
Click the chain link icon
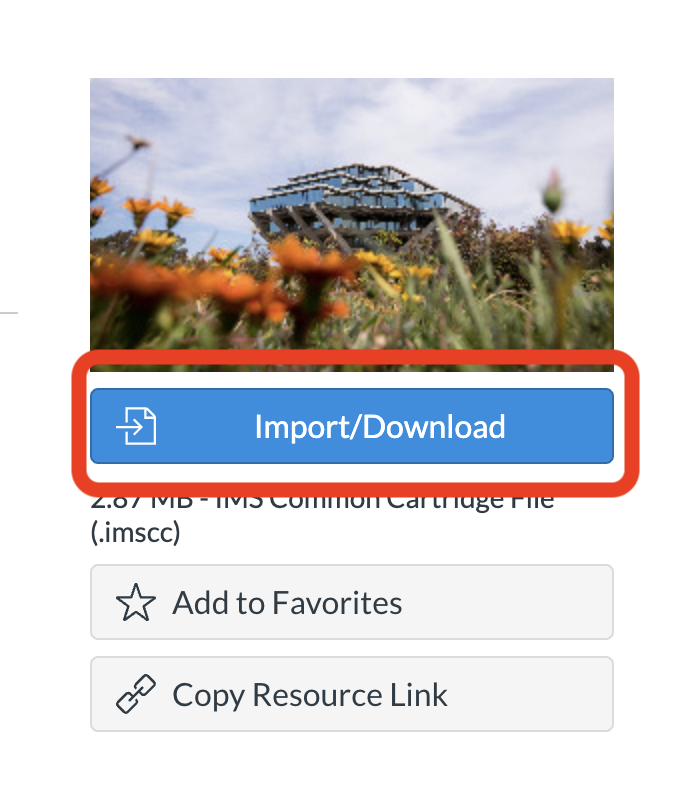tap(136, 694)
